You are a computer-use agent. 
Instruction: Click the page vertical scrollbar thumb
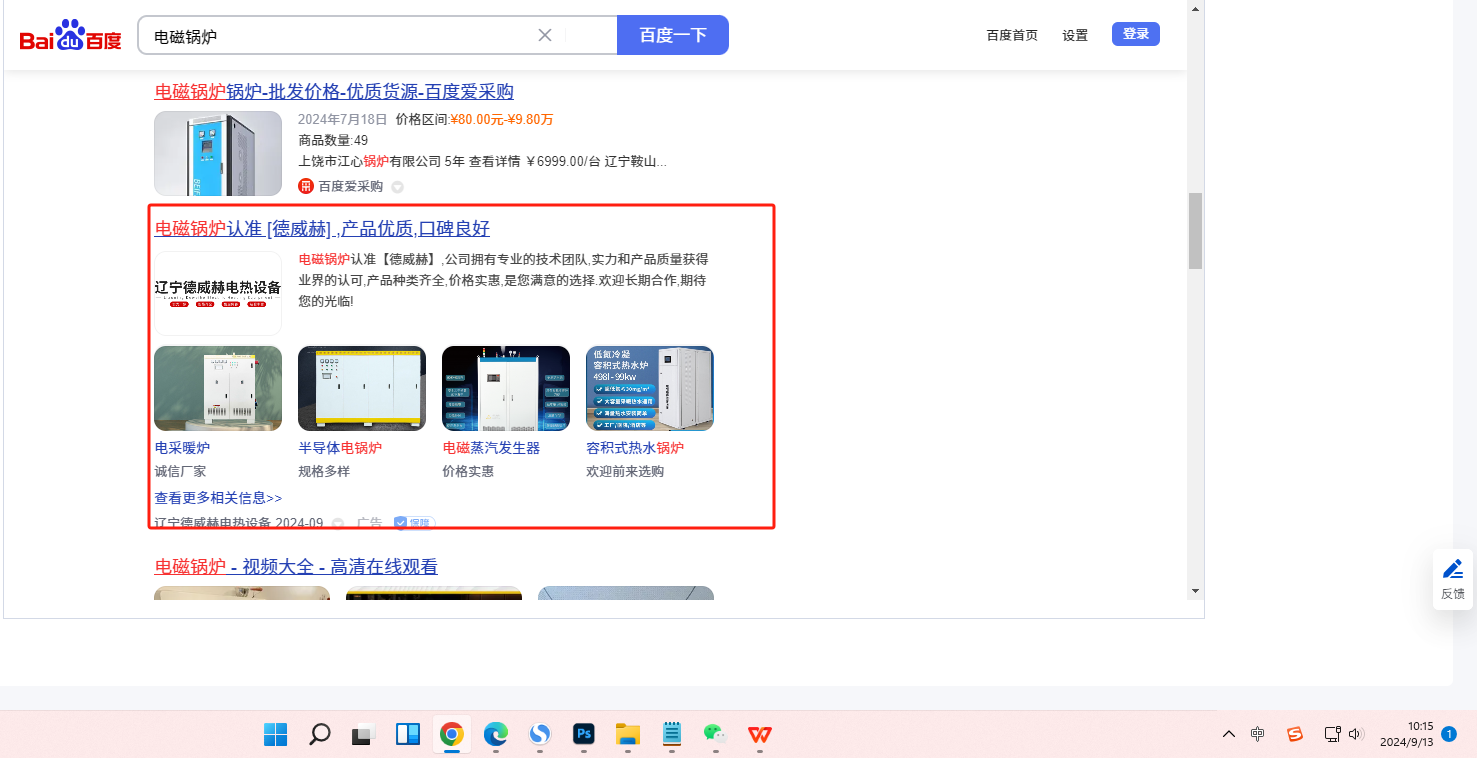(1195, 230)
